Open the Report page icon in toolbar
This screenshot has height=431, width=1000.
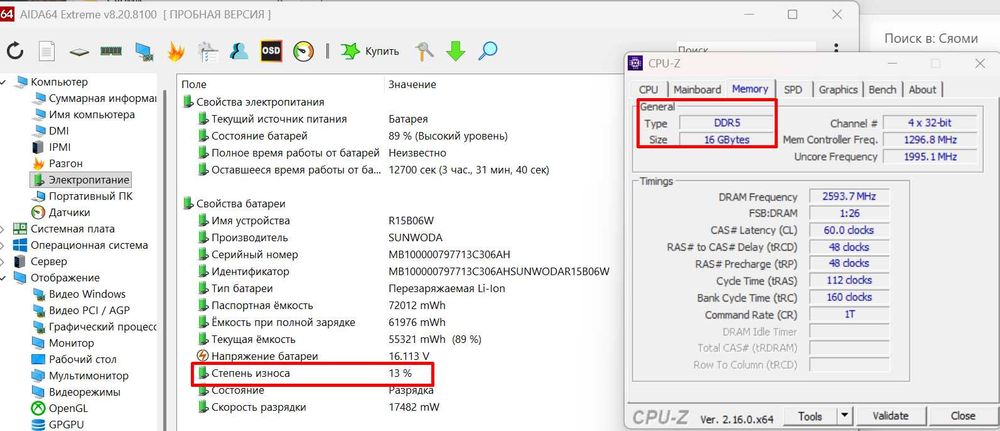click(x=47, y=51)
